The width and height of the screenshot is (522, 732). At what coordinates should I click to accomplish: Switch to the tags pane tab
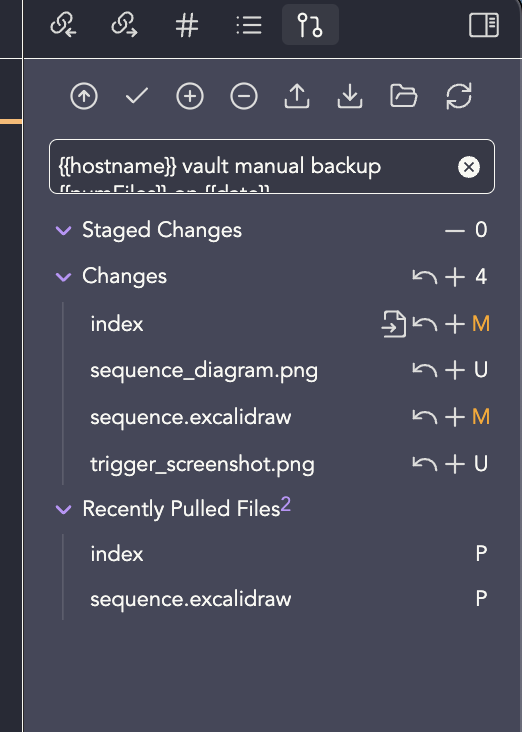click(x=187, y=25)
